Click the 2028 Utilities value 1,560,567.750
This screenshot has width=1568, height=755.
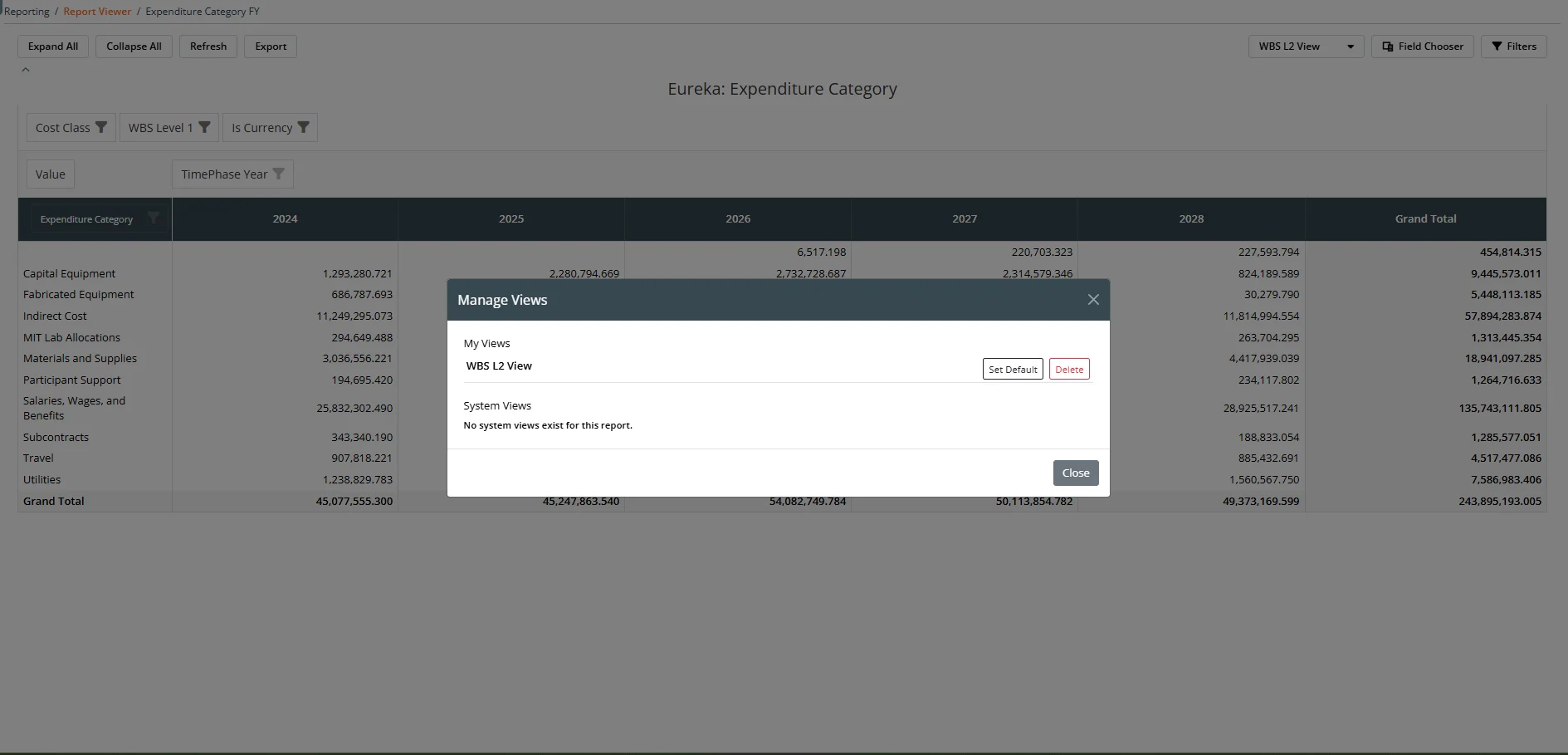click(1264, 479)
